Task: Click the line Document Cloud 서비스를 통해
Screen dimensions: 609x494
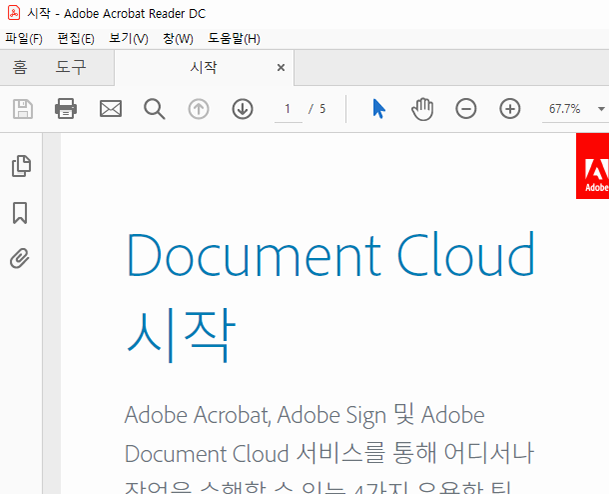Action: click(x=329, y=453)
